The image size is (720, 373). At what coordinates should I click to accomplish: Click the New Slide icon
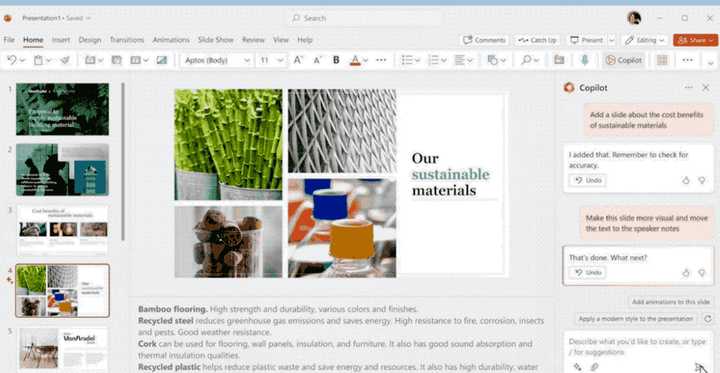[90, 60]
